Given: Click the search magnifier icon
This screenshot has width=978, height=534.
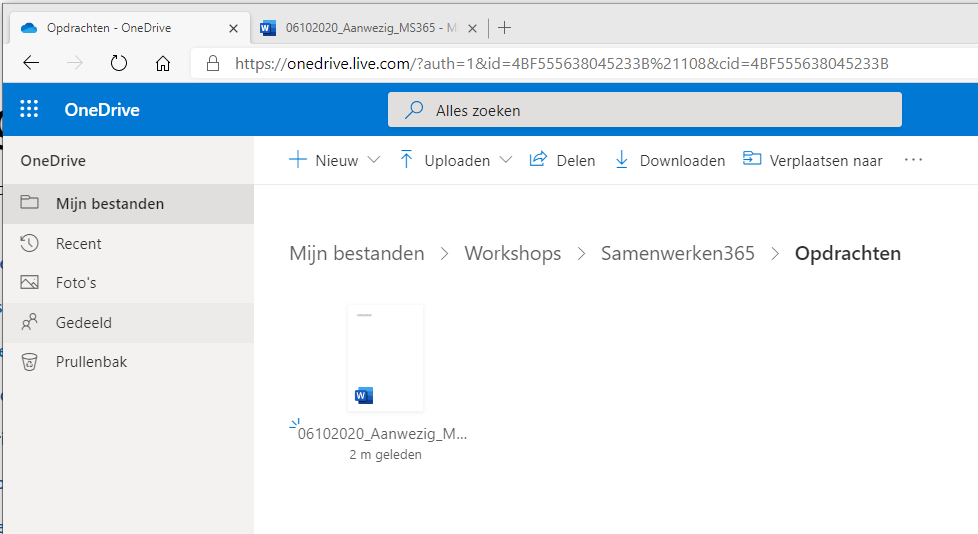Looking at the screenshot, I should click(x=414, y=110).
